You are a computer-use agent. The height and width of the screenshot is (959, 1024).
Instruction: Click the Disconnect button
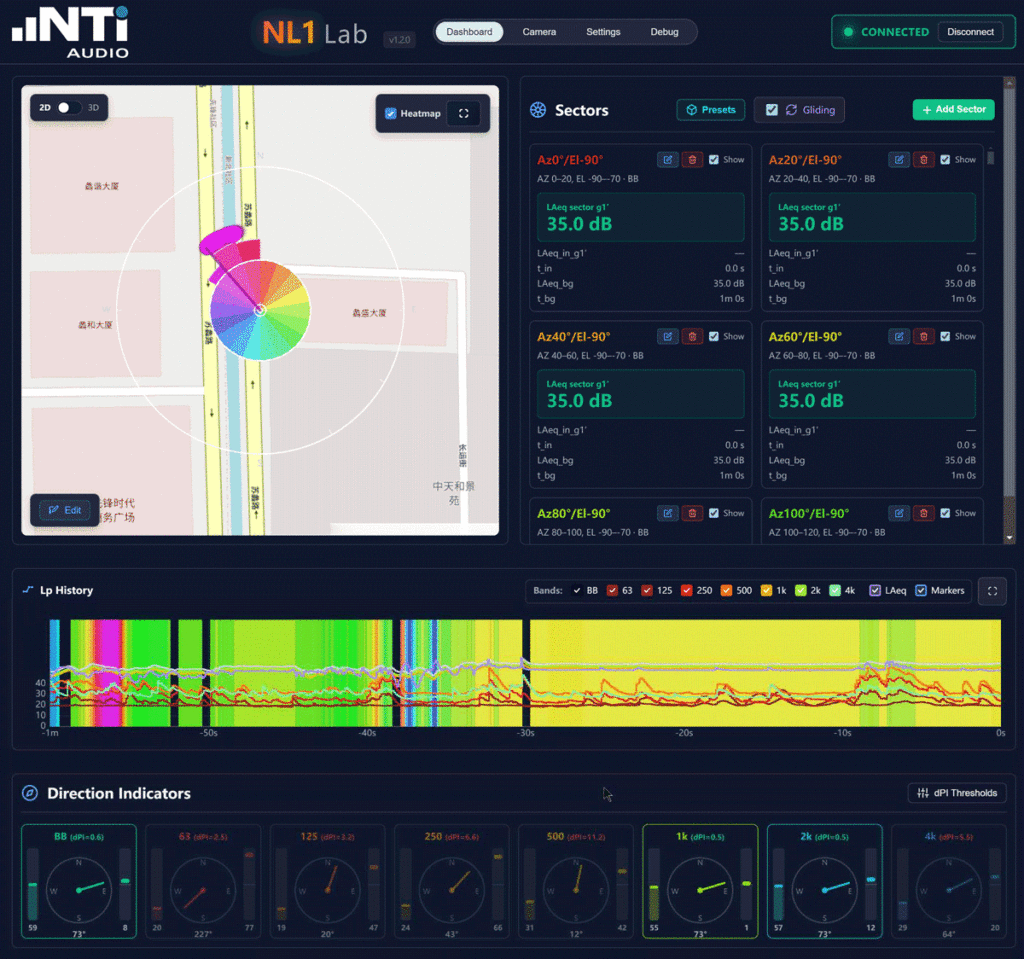click(x=970, y=31)
